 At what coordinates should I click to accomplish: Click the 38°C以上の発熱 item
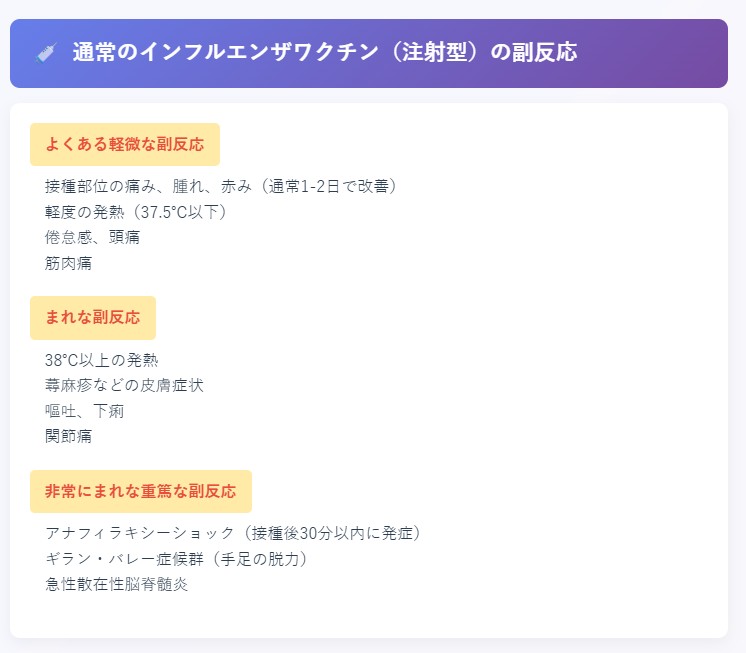pyautogui.click(x=101, y=360)
